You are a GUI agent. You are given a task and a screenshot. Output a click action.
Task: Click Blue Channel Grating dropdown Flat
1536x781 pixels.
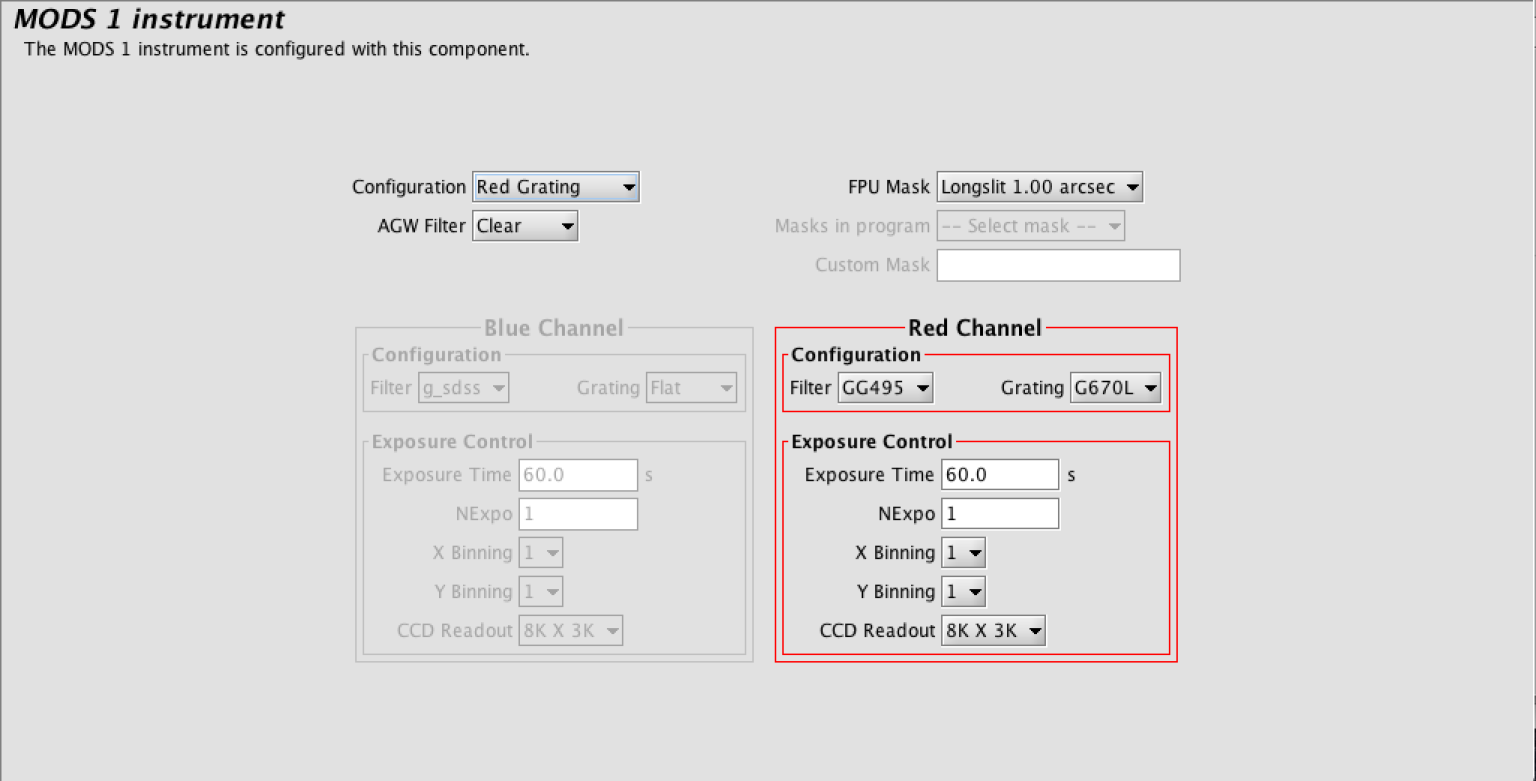(692, 388)
